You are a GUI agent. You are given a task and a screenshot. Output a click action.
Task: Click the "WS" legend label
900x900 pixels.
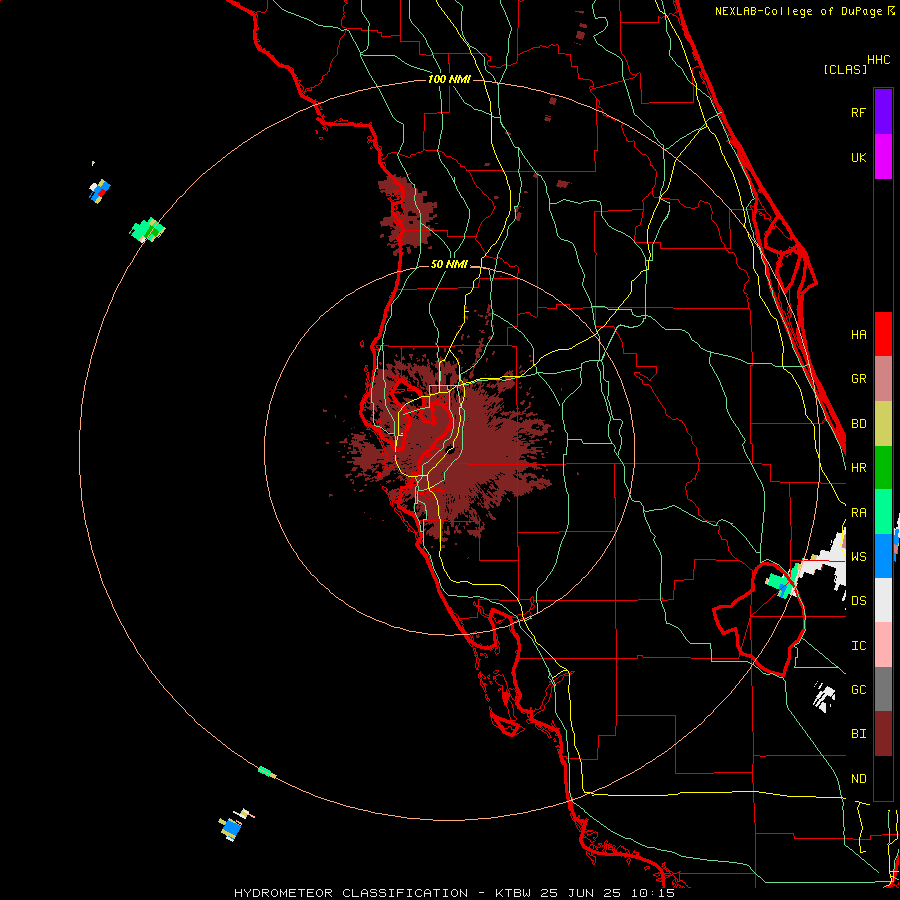(x=858, y=557)
